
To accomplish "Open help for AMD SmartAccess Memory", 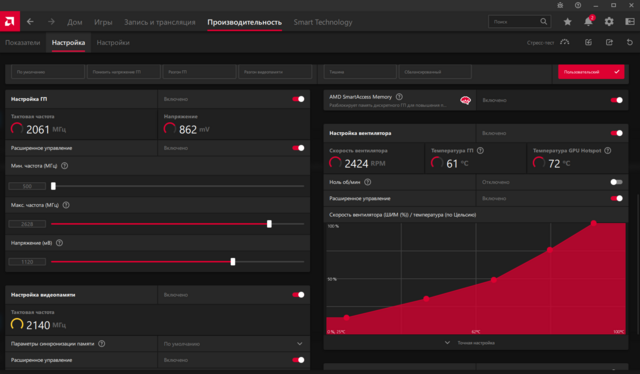I will pyautogui.click(x=399, y=97).
